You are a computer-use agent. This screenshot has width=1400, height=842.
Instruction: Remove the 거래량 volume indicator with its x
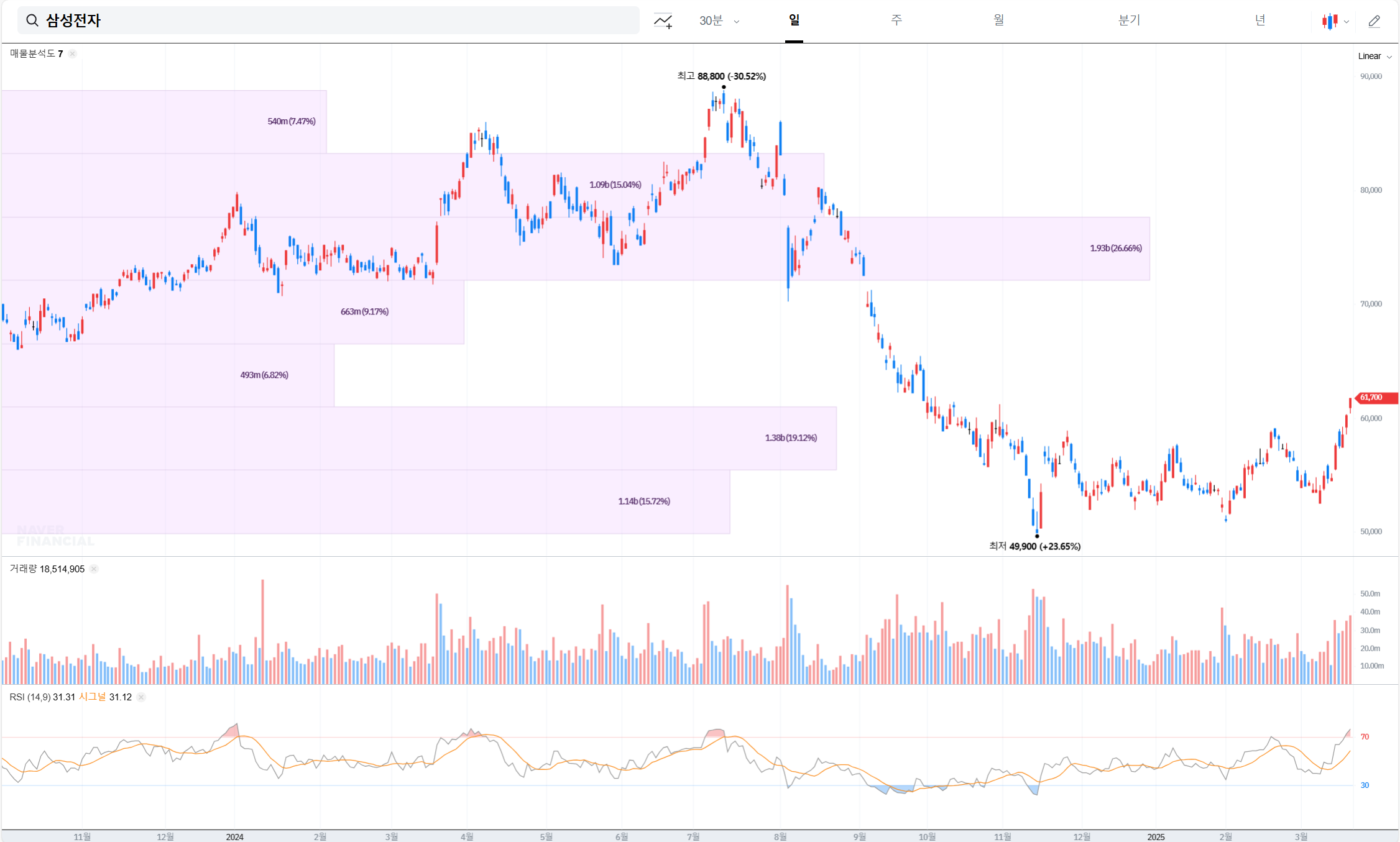point(94,569)
